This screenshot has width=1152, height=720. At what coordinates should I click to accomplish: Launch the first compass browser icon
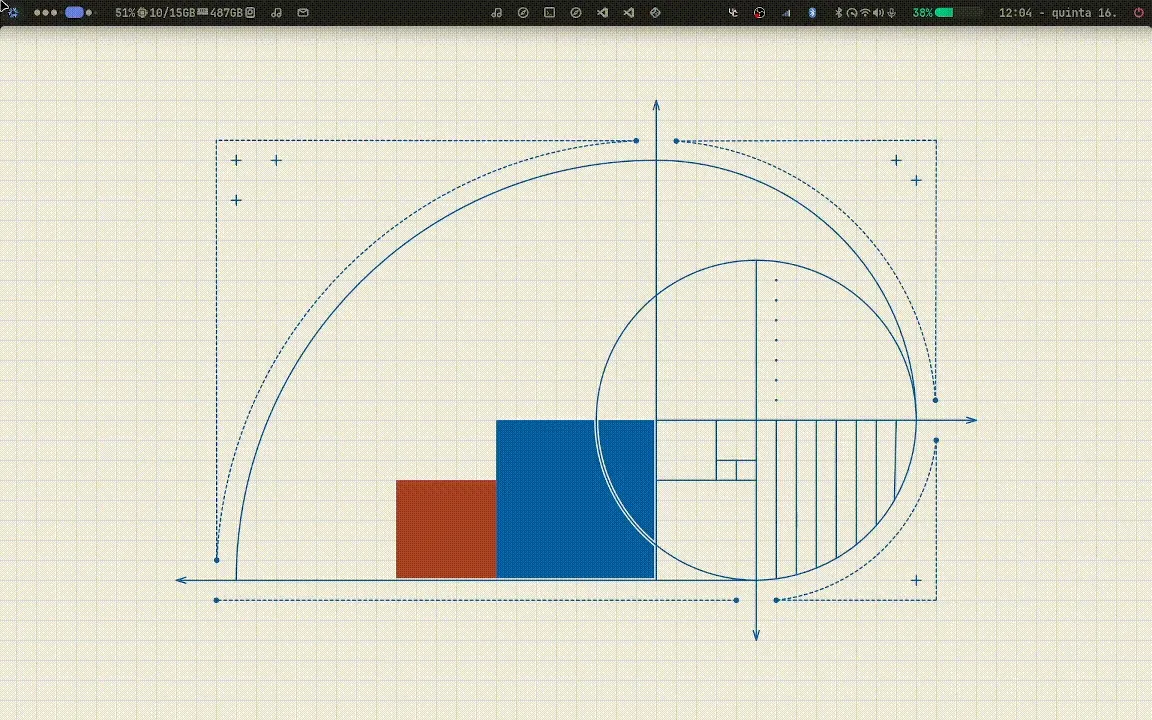523,12
